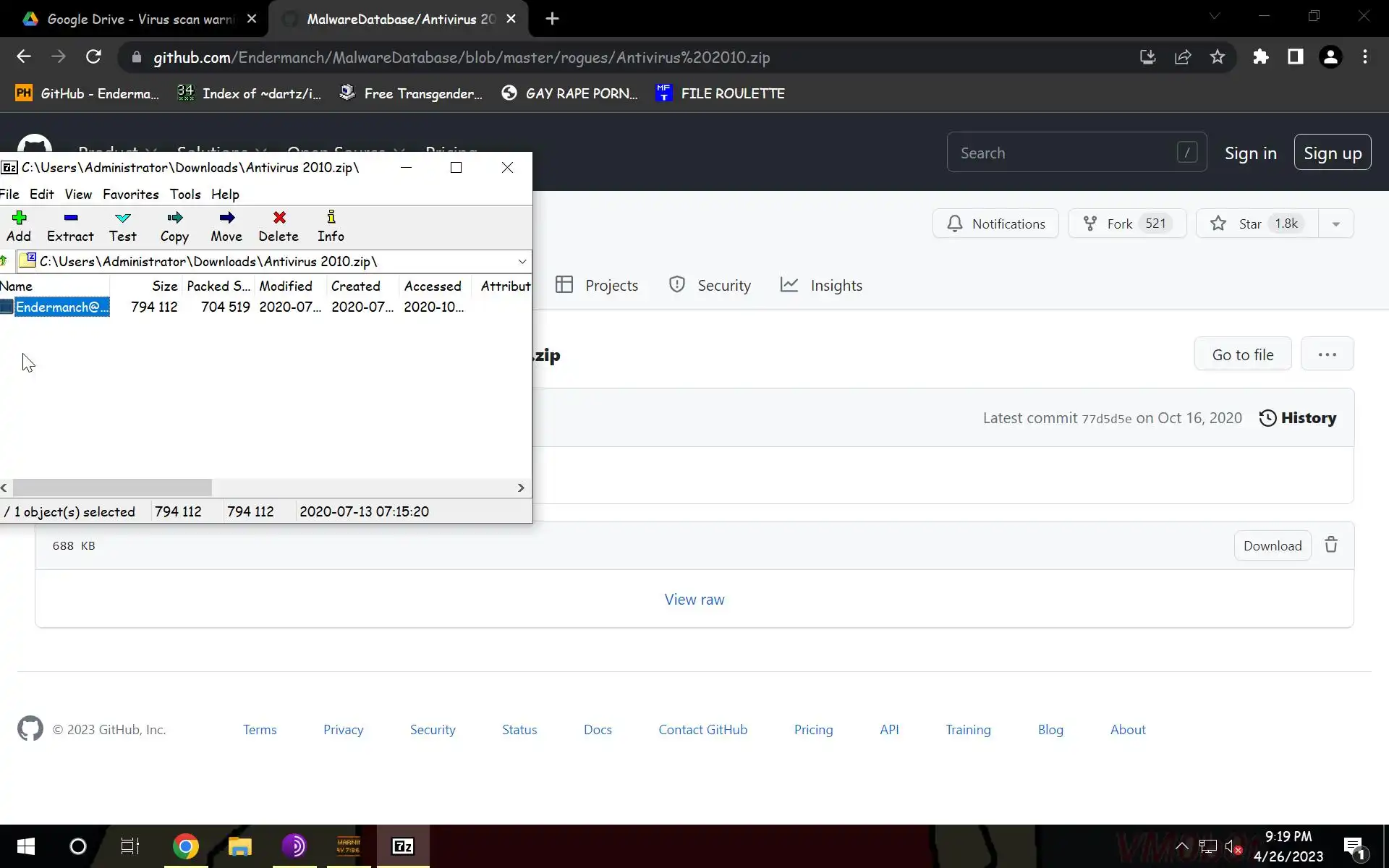Click the Copy icon in 7-Zip toolbar
The width and height of the screenshot is (1389, 868).
[174, 218]
